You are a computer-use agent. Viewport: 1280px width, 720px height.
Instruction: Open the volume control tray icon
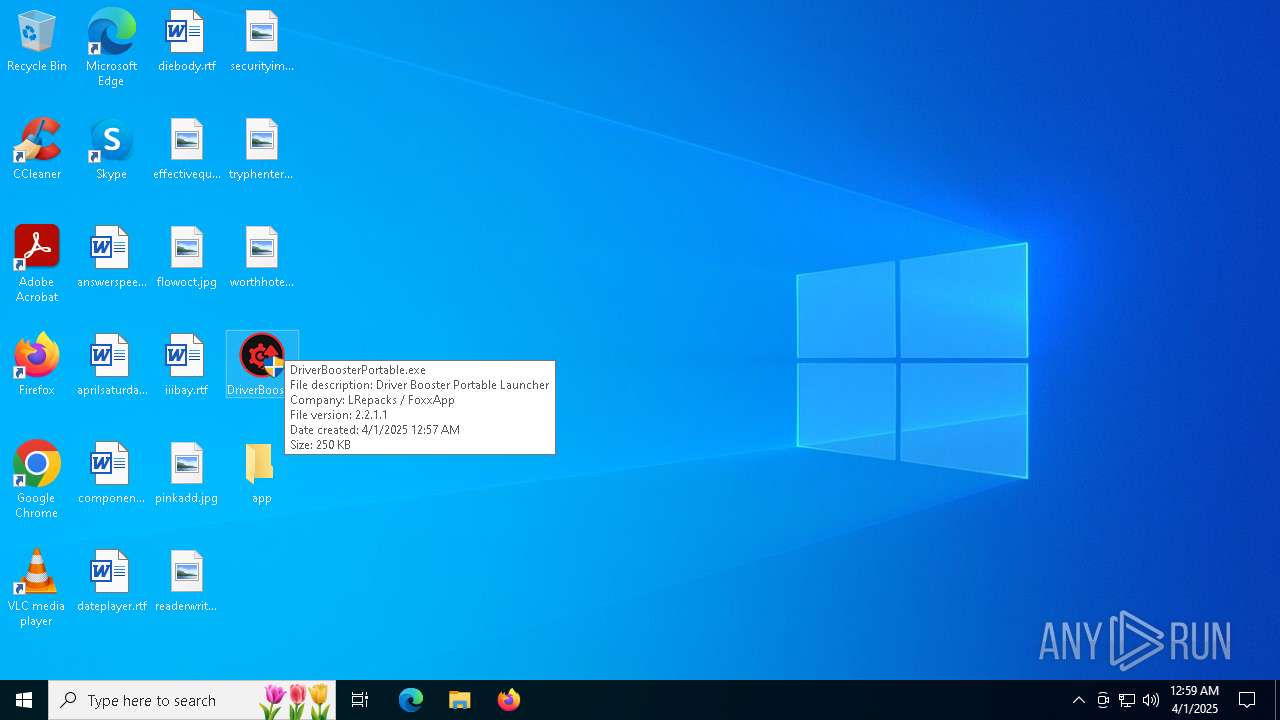[1151, 700]
